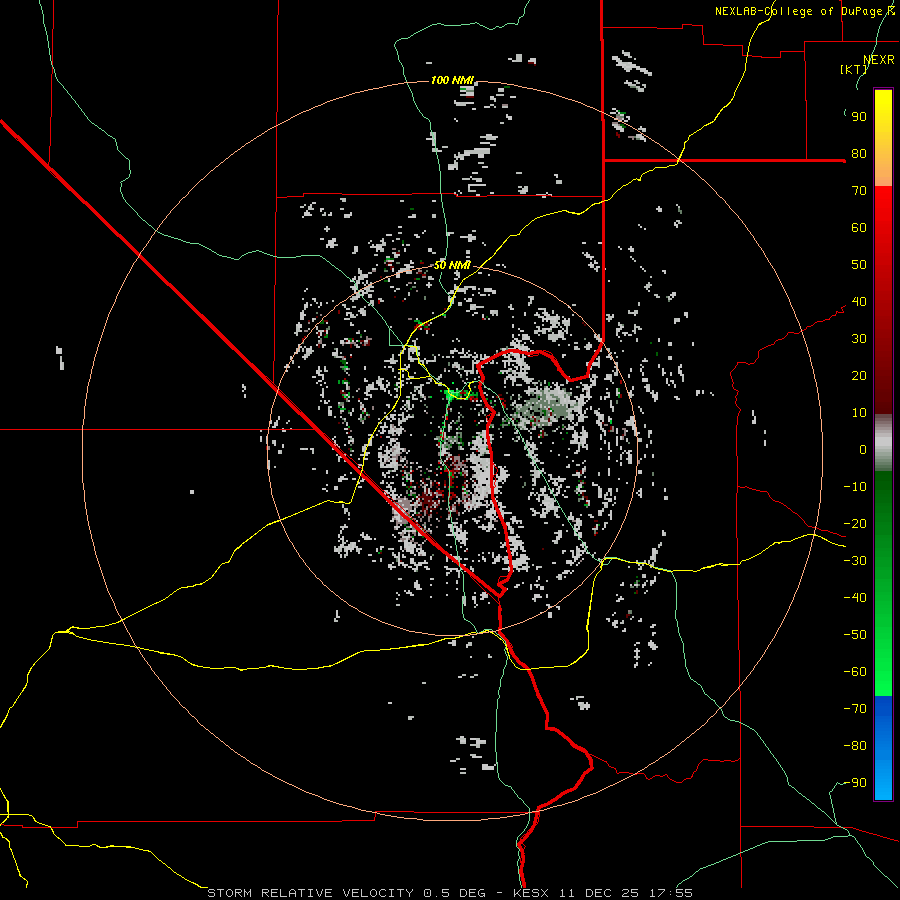Viewport: 900px width, 900px height.
Task: Click the 80 value on the velocity scale
Action: (859, 153)
